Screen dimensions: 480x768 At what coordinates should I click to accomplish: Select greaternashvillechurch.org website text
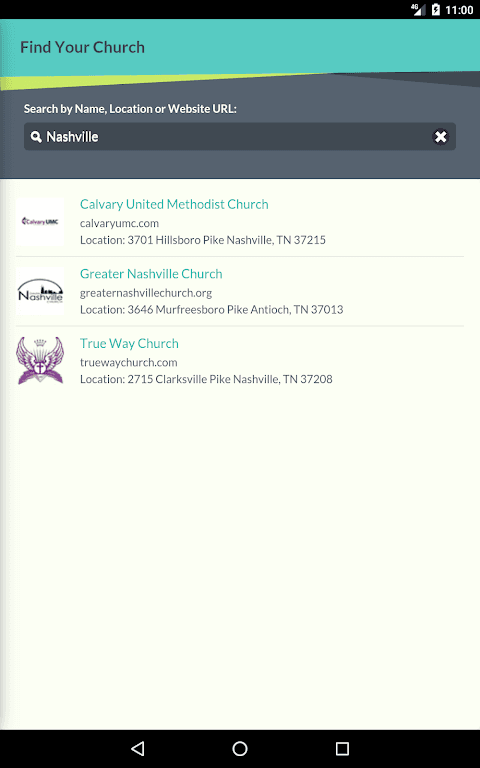coord(146,293)
